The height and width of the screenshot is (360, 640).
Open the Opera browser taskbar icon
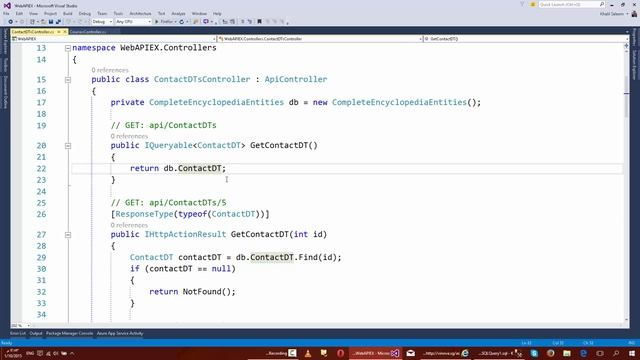(x=340, y=353)
